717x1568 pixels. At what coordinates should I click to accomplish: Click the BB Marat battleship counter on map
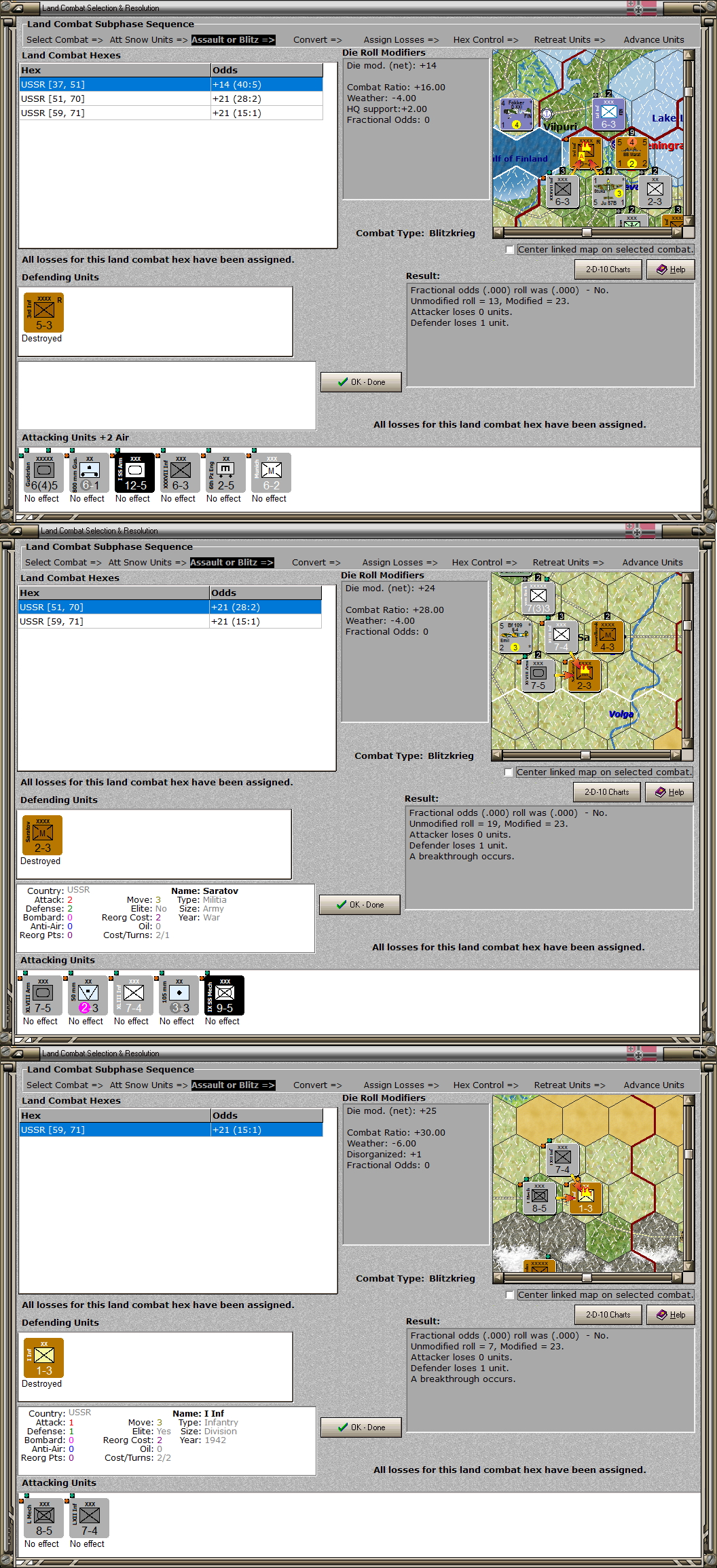click(x=631, y=153)
